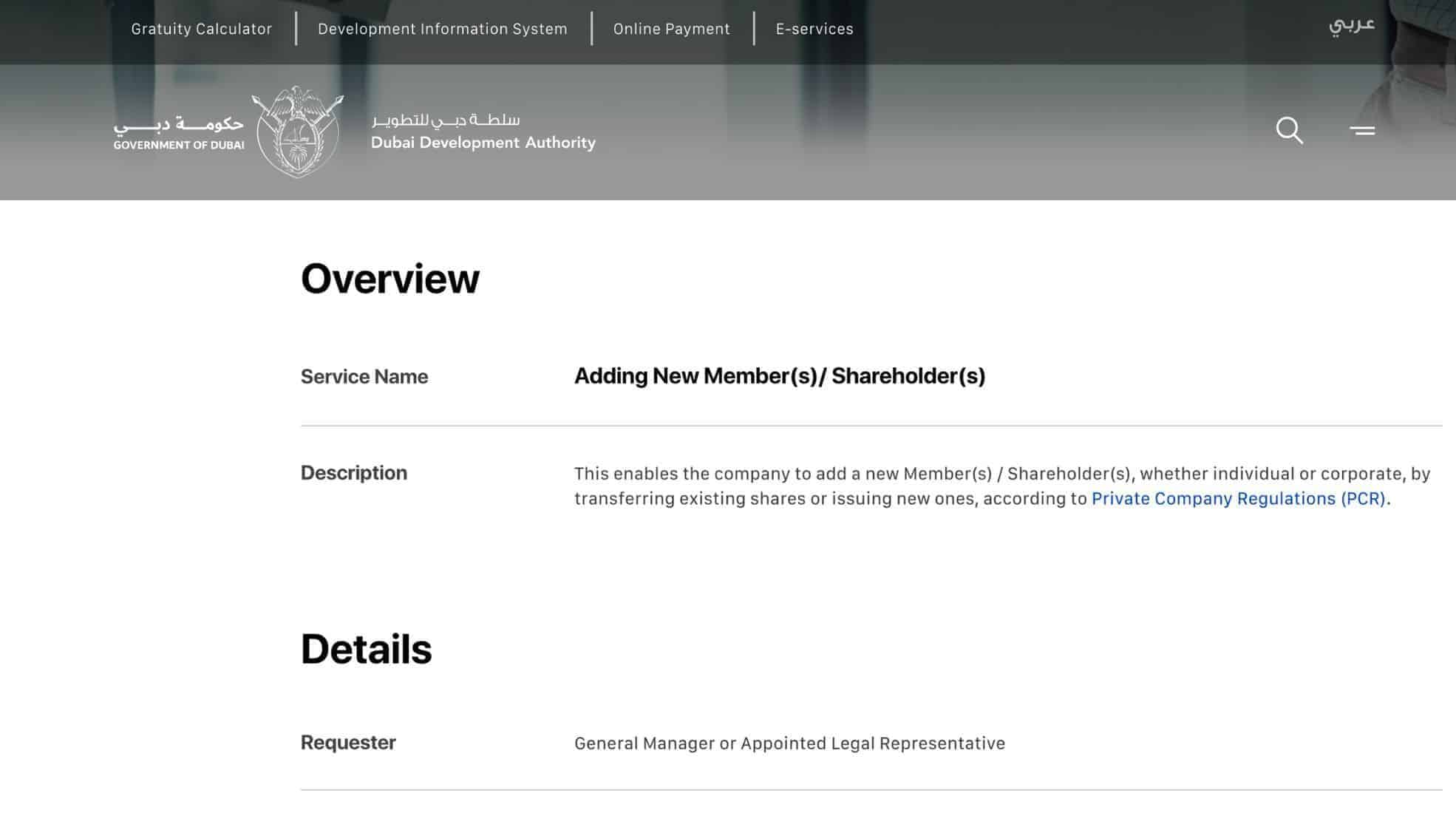The height and width of the screenshot is (813, 1456).
Task: Open Development Information System
Action: [442, 29]
